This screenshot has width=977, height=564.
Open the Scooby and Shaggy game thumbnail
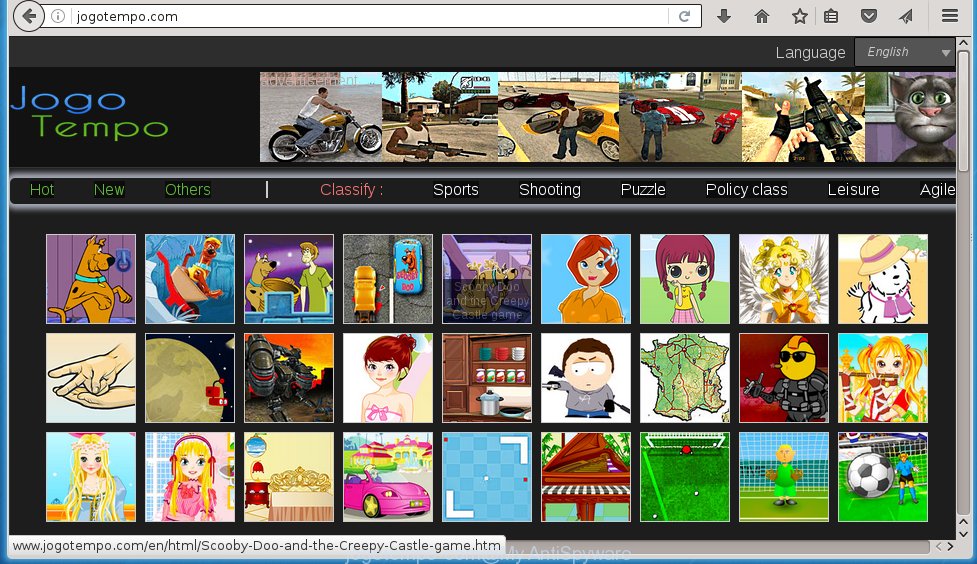coord(289,279)
